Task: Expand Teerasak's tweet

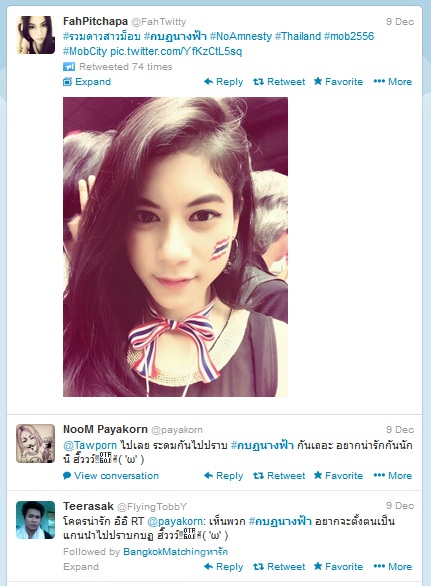Action: point(81,567)
